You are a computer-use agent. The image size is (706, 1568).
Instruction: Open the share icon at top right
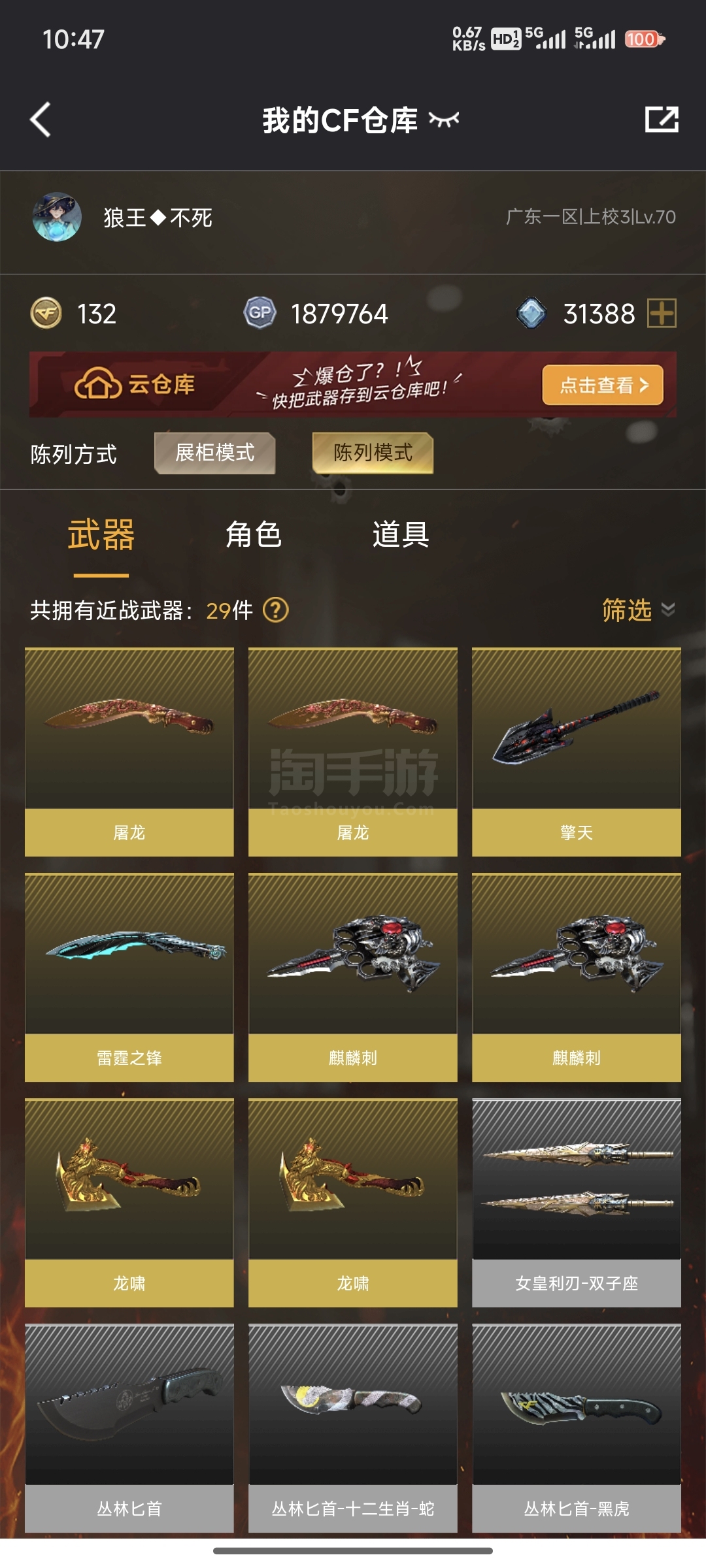(x=662, y=120)
